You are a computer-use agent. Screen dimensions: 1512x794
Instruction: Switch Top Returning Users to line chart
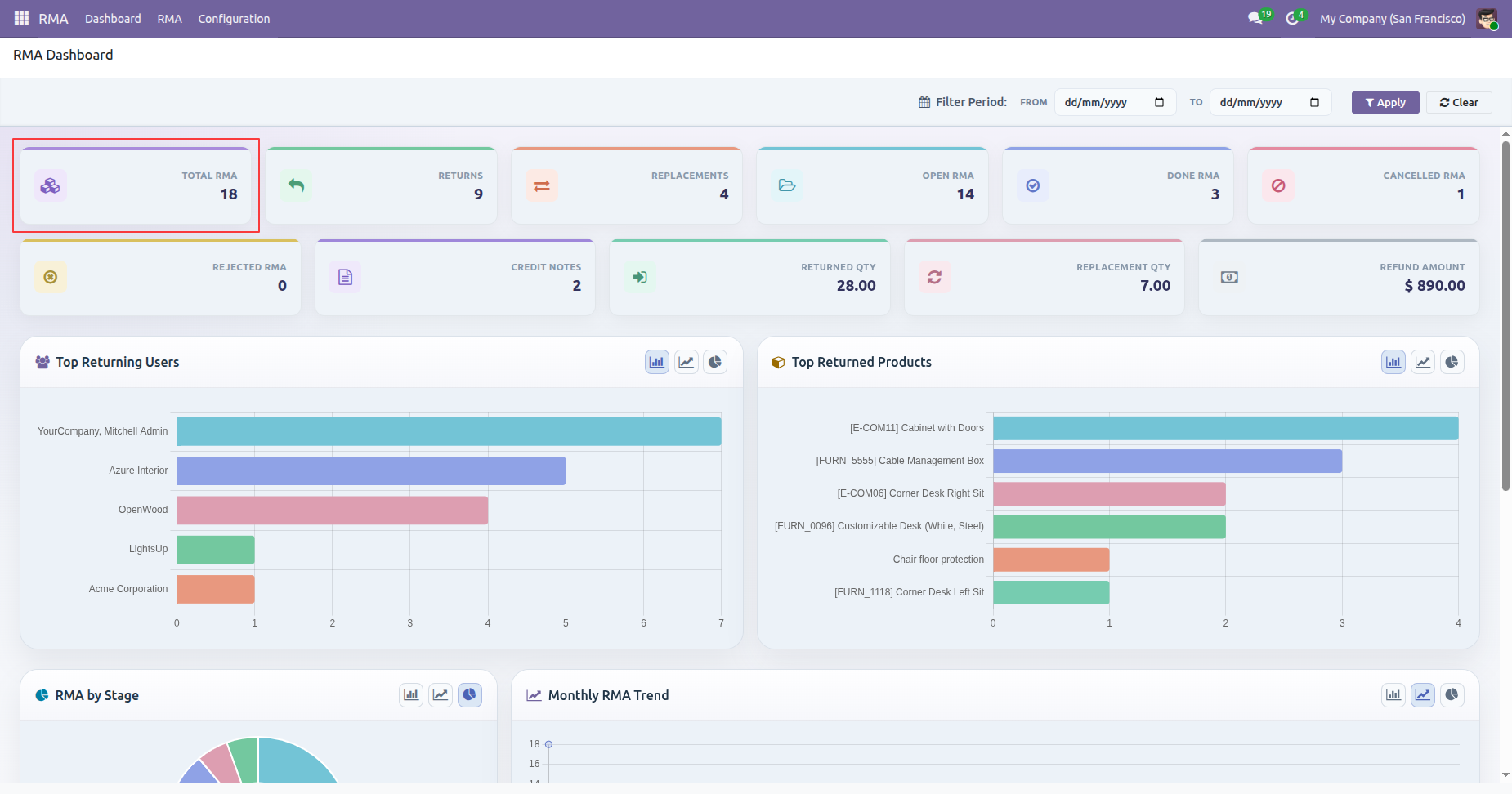click(x=687, y=362)
